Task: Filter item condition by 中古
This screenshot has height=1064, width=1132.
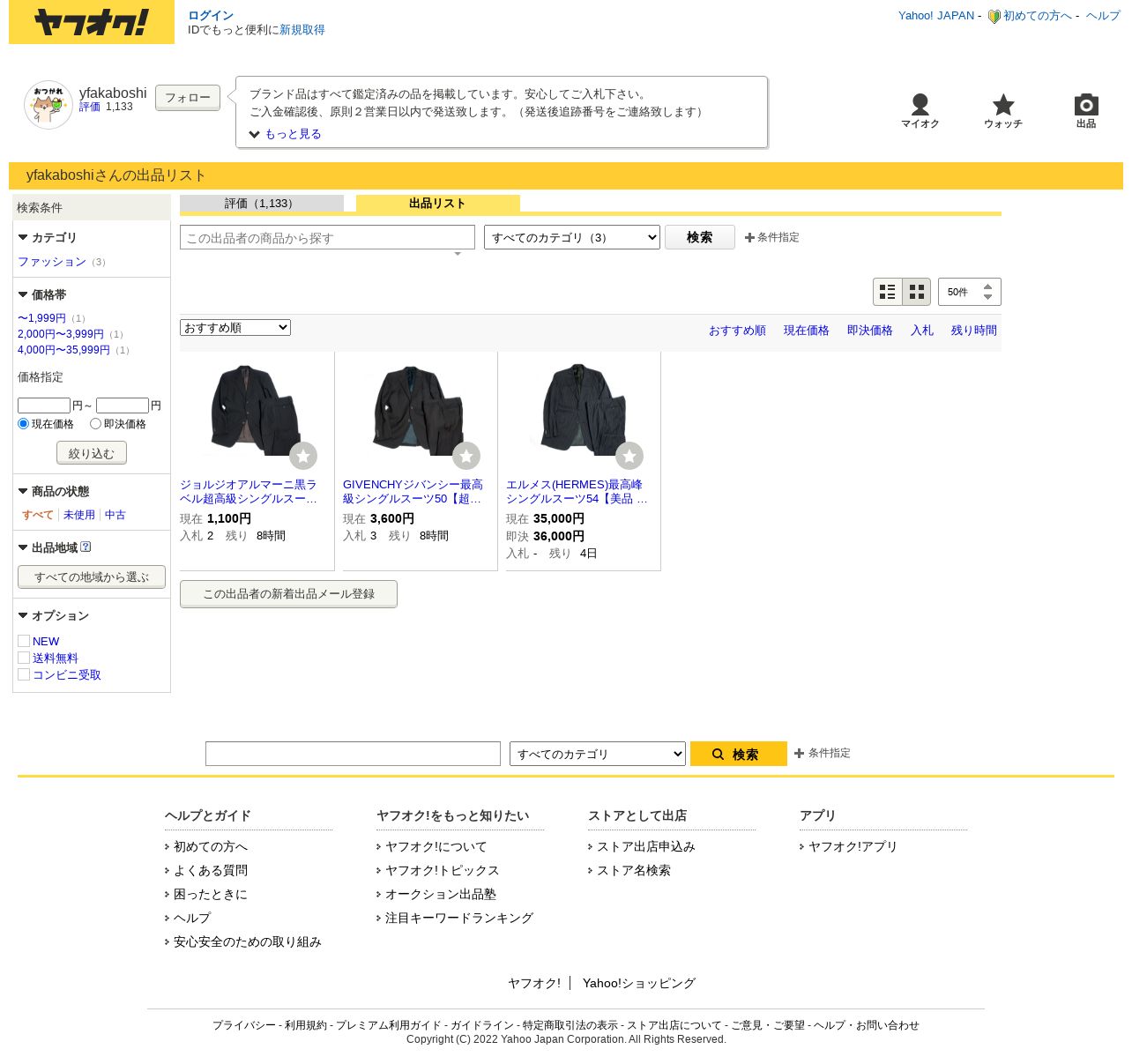Action: pos(115,515)
